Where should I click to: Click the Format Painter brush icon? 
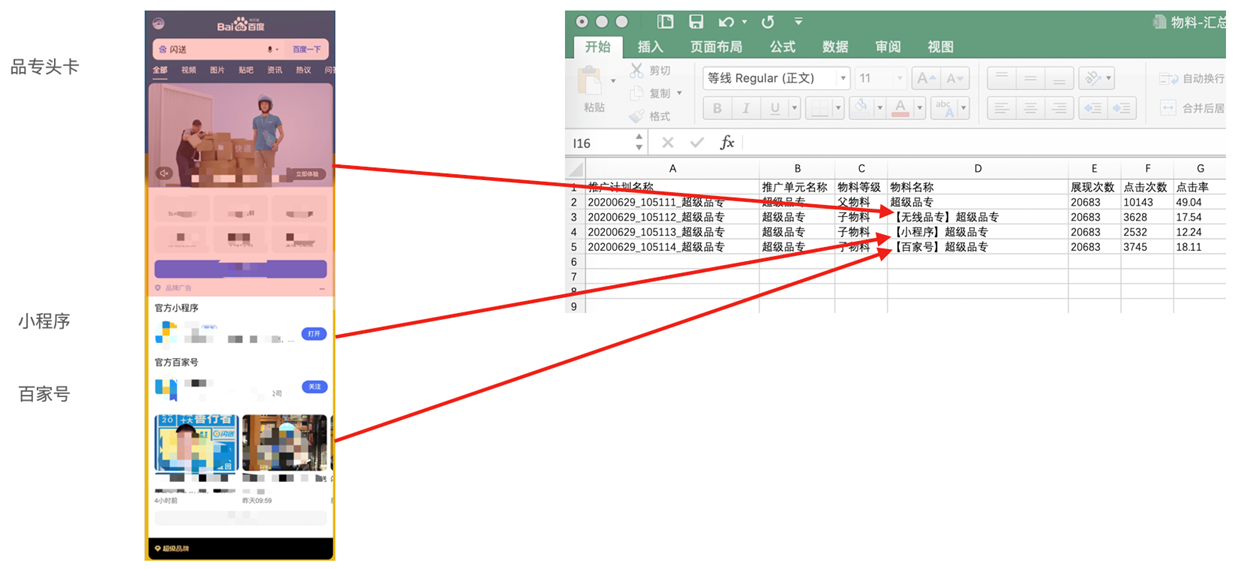(636, 116)
